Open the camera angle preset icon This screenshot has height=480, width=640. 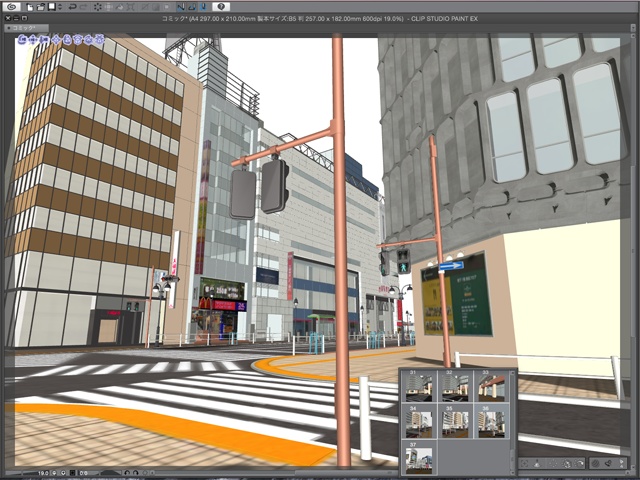[x=608, y=463]
